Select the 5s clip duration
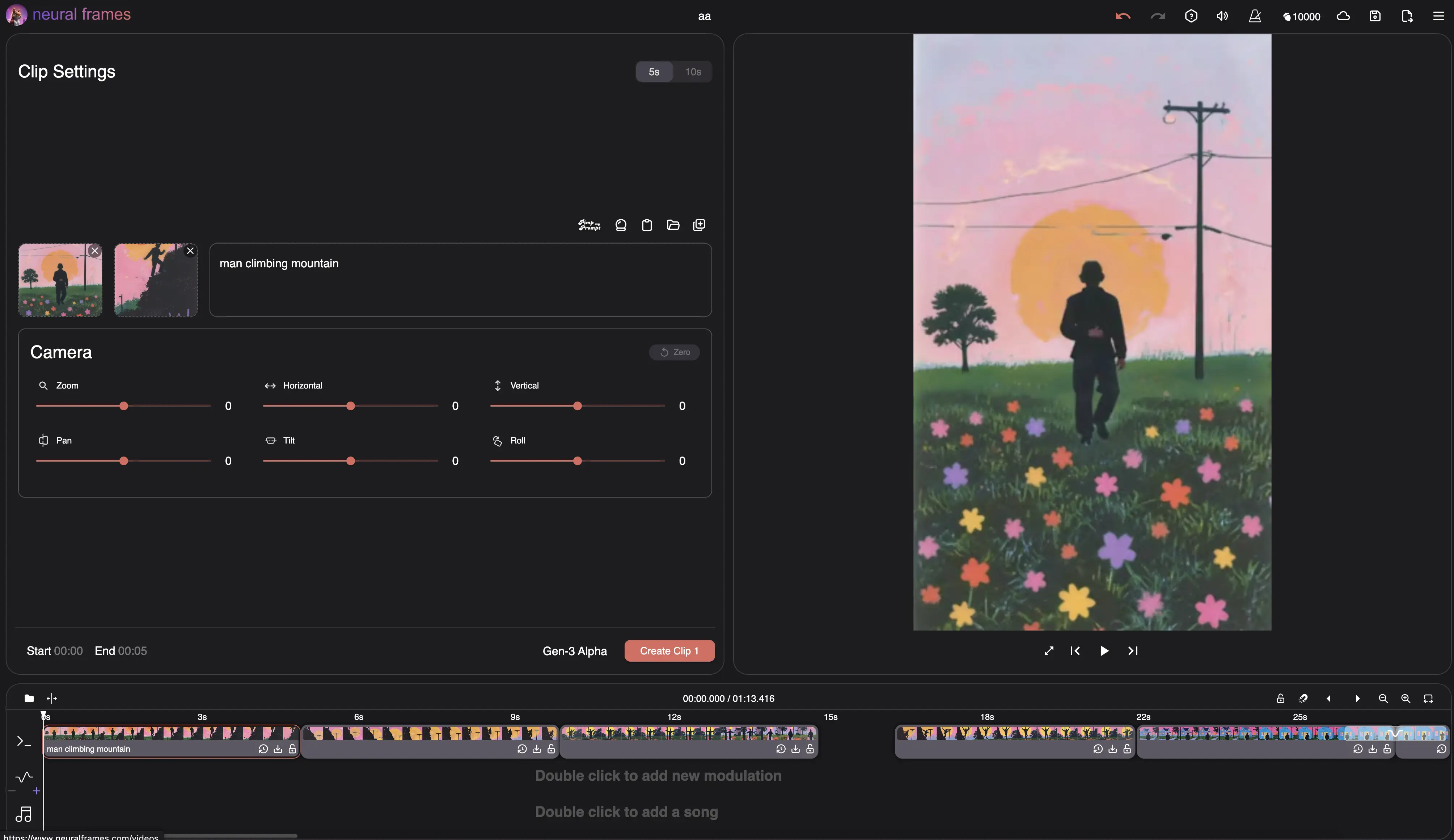This screenshot has width=1454, height=840. pyautogui.click(x=654, y=72)
